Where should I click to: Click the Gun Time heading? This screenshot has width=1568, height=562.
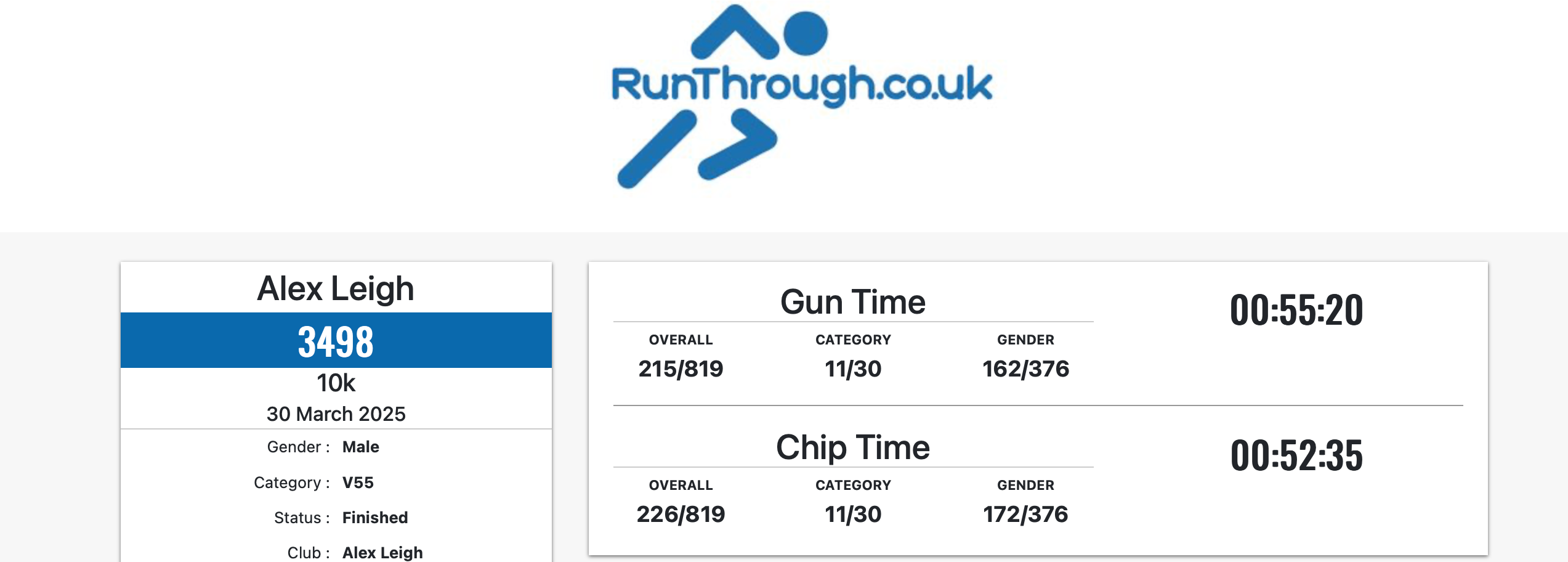click(852, 303)
